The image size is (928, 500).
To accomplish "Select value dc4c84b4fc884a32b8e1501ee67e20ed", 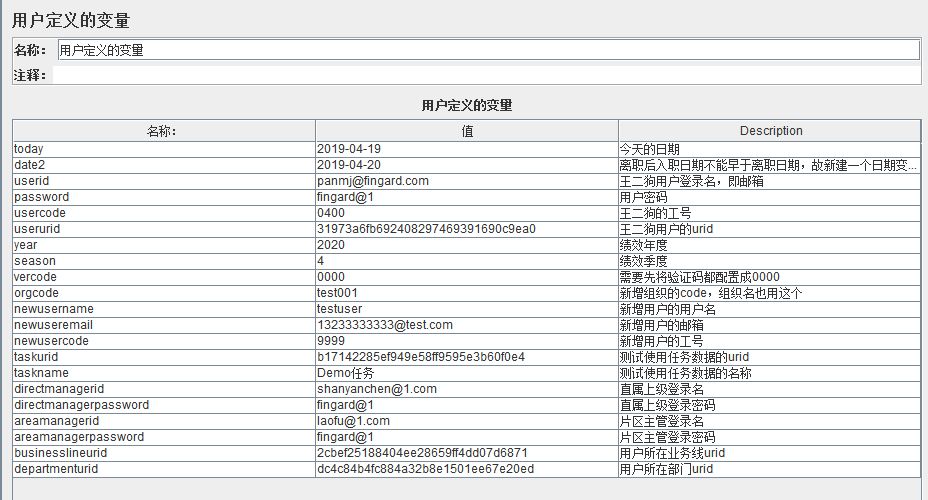I will click(467, 469).
